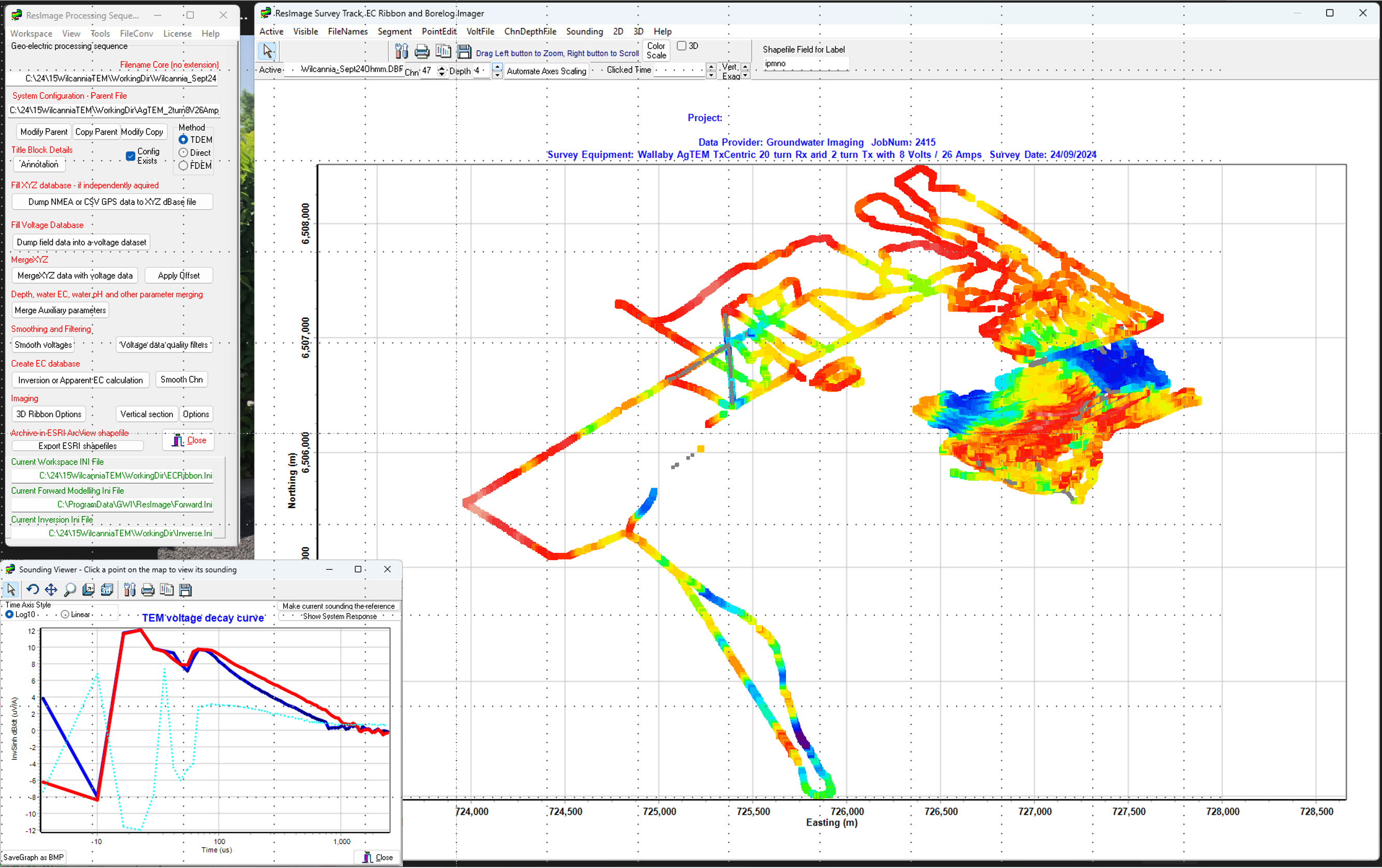Viewport: 1382px width, 868px height.
Task: Click the Shapefile Field for Label input
Action: tap(805, 64)
